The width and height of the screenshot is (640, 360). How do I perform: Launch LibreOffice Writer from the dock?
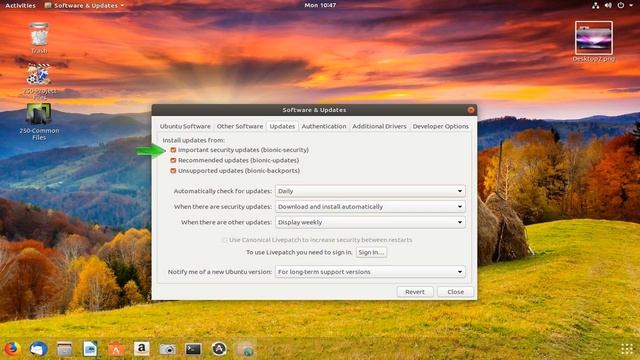point(90,349)
